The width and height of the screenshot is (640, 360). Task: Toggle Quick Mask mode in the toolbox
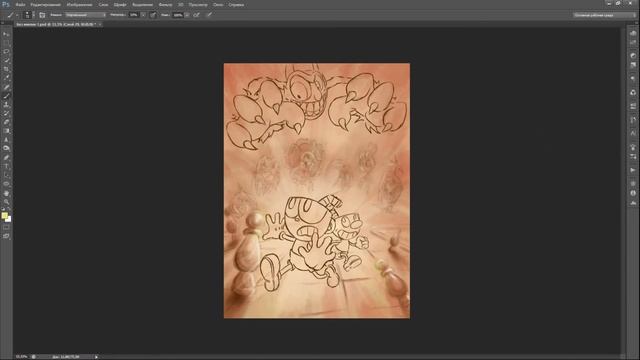[x=6, y=228]
